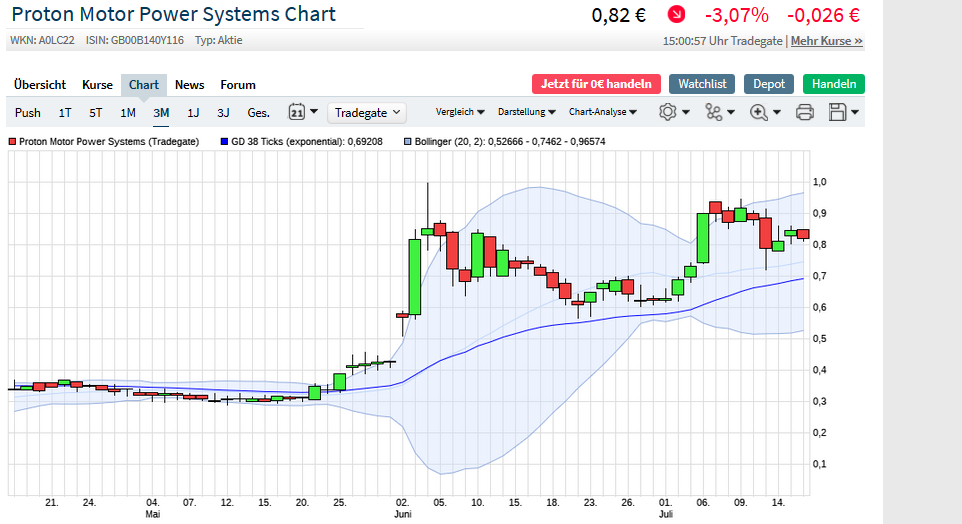This screenshot has width=962, height=524.
Task: Open the Darstellung dropdown
Action: pos(526,112)
